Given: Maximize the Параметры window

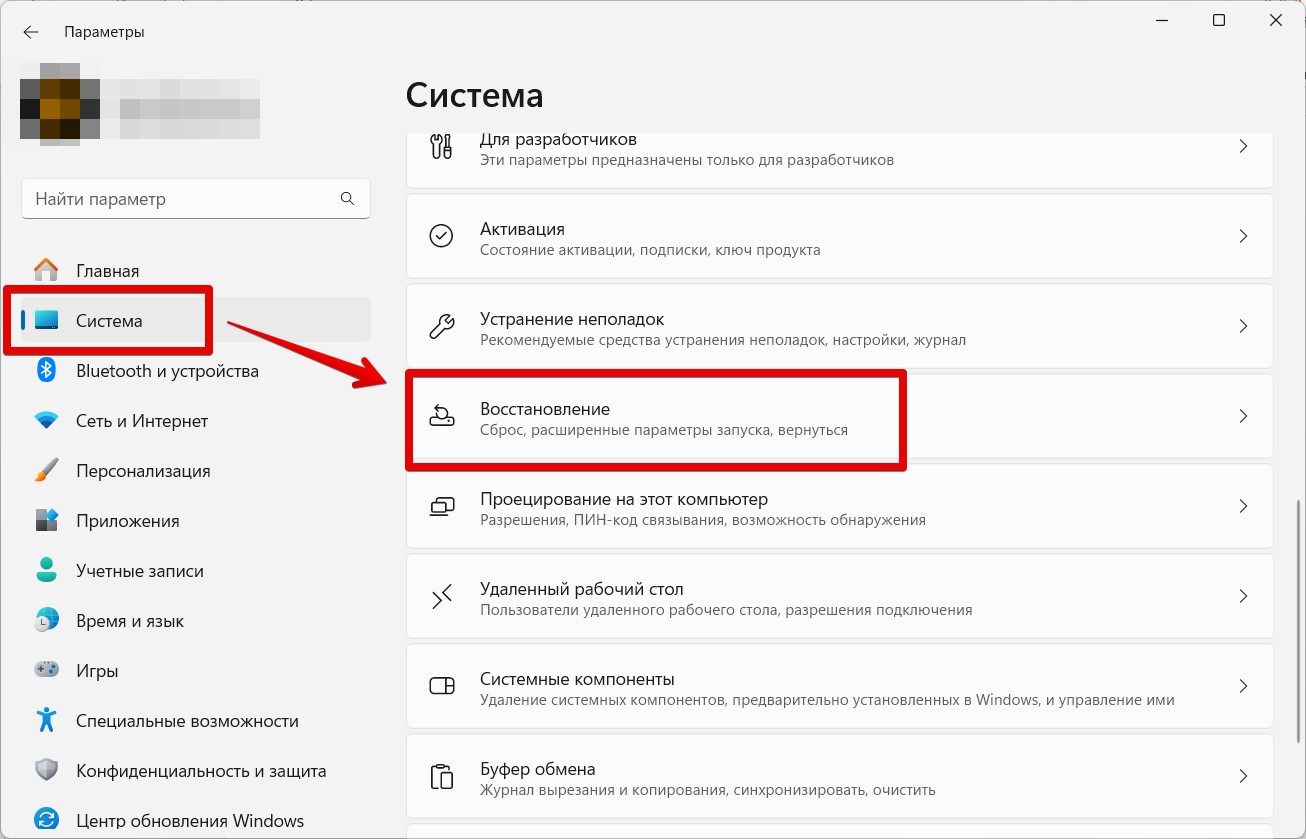Looking at the screenshot, I should pyautogui.click(x=1219, y=20).
